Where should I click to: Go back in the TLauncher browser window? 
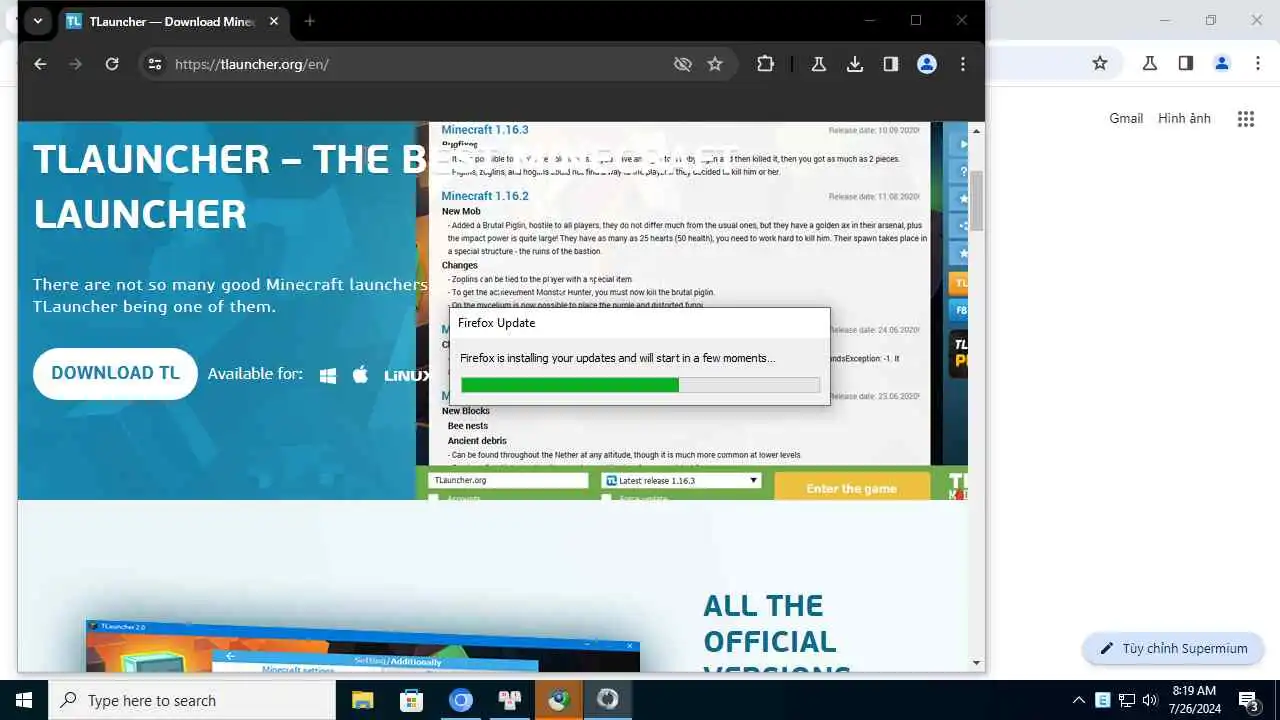click(40, 64)
